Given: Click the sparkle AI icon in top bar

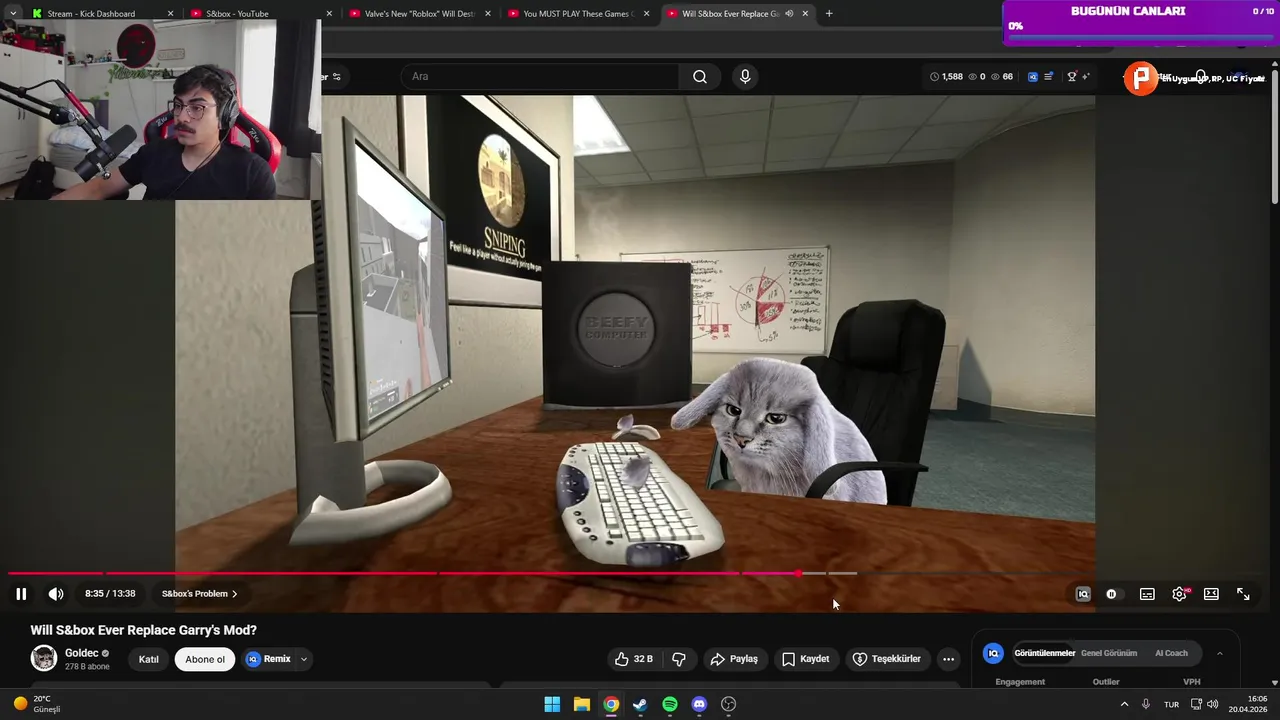Looking at the screenshot, I should point(1086,77).
